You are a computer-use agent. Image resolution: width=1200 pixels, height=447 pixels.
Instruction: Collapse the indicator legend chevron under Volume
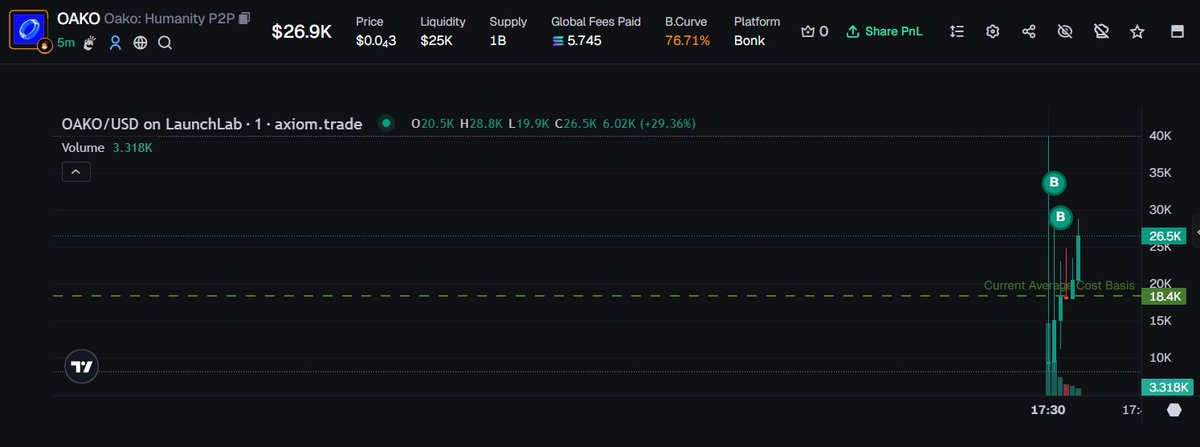pos(76,172)
